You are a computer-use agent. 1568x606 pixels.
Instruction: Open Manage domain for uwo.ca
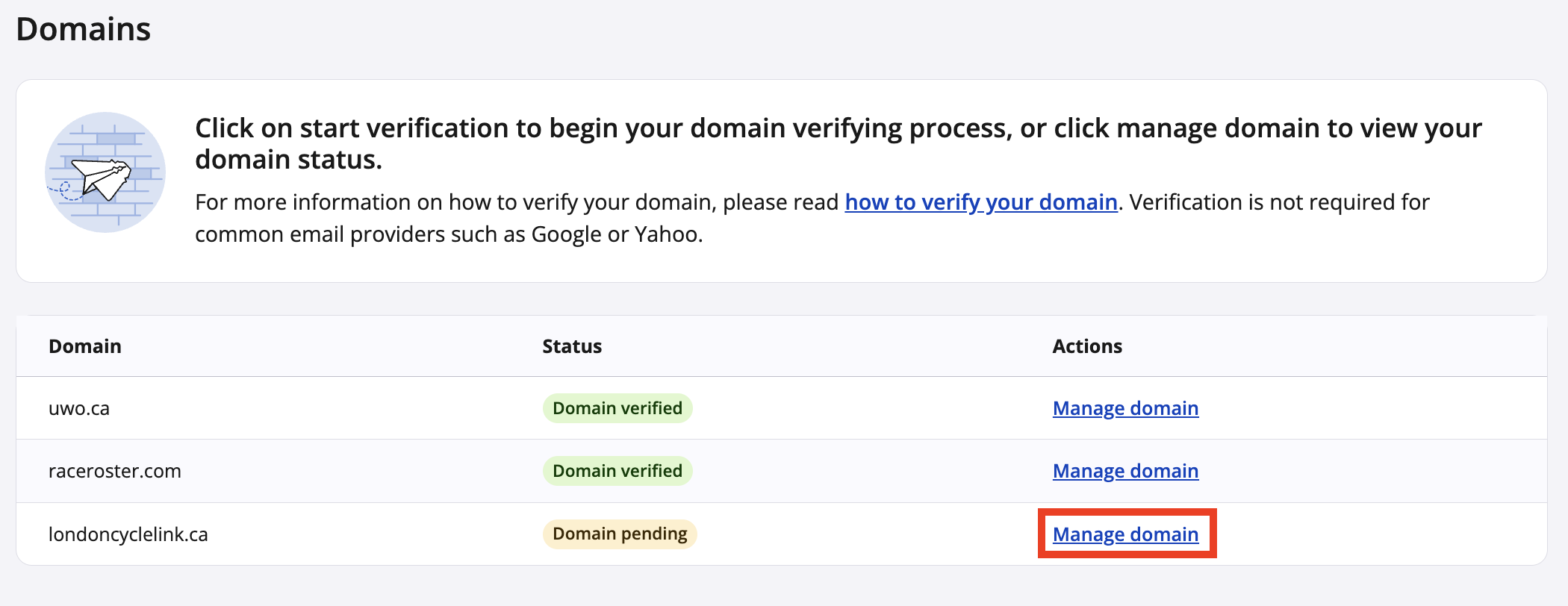[1125, 408]
